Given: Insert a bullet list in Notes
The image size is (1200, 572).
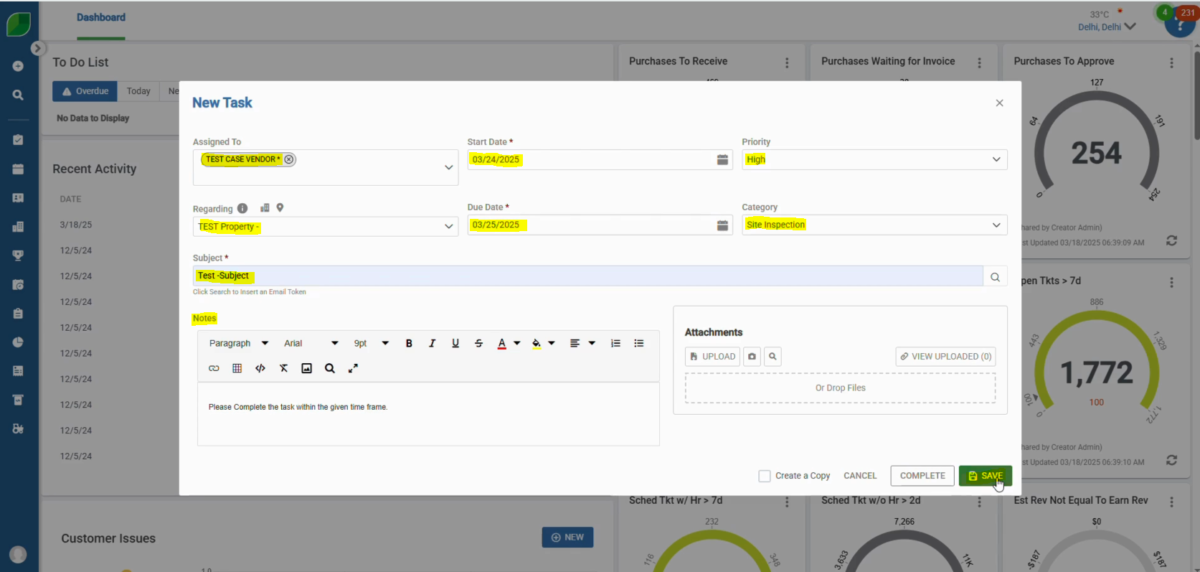Looking at the screenshot, I should (x=639, y=343).
